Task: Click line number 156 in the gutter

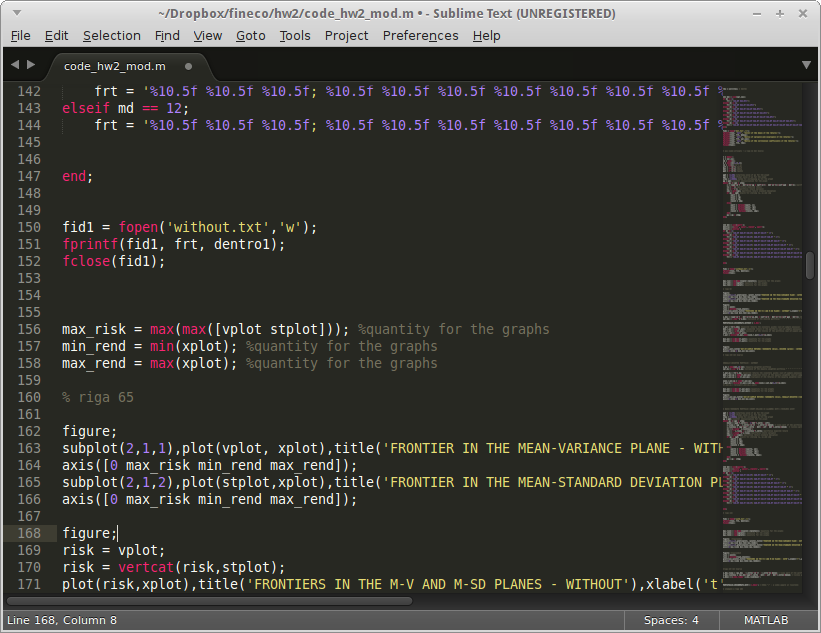Action: click(x=29, y=329)
